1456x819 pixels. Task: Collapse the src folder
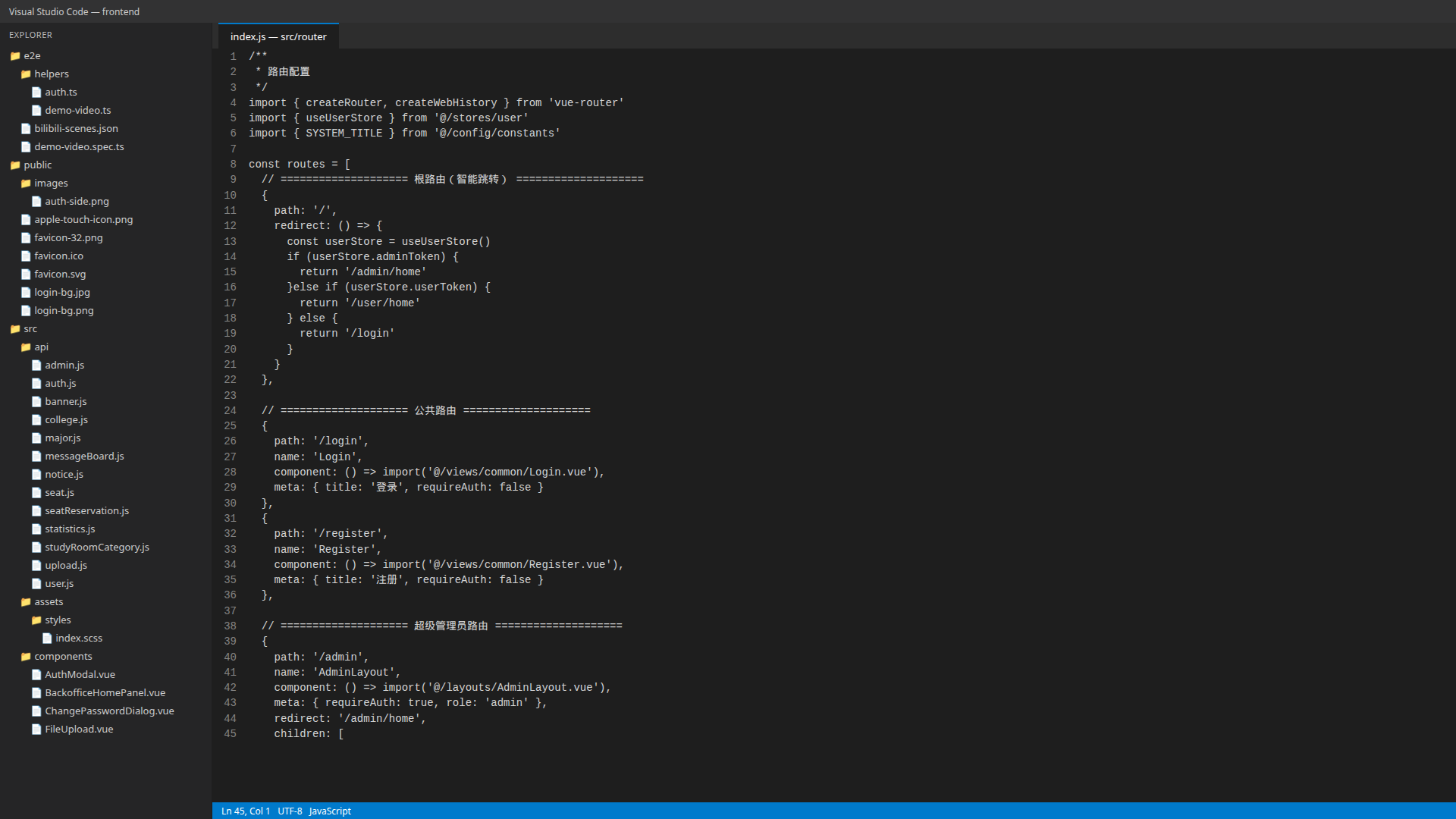(105, 329)
